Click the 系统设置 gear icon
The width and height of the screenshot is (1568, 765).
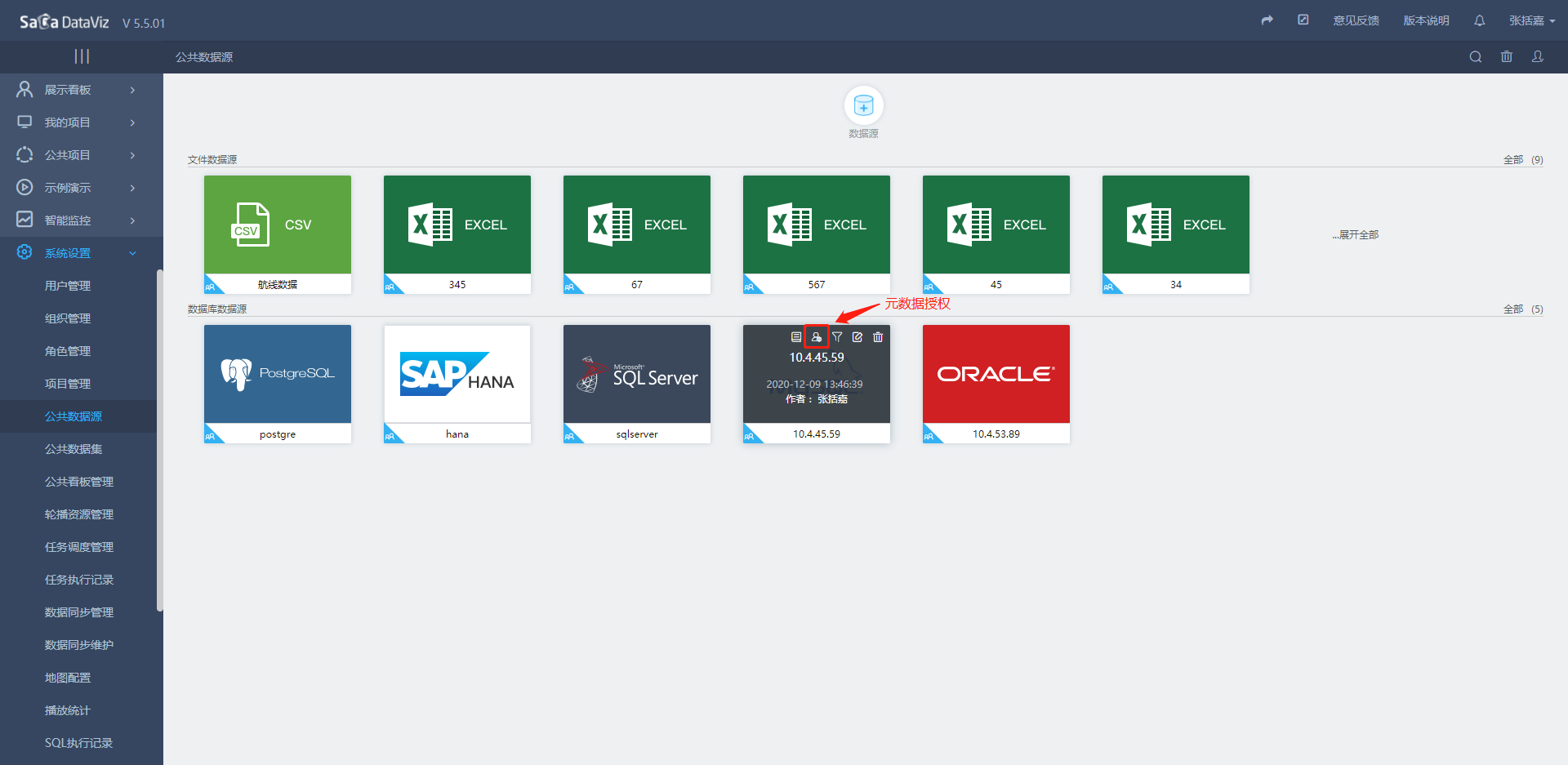[x=24, y=252]
